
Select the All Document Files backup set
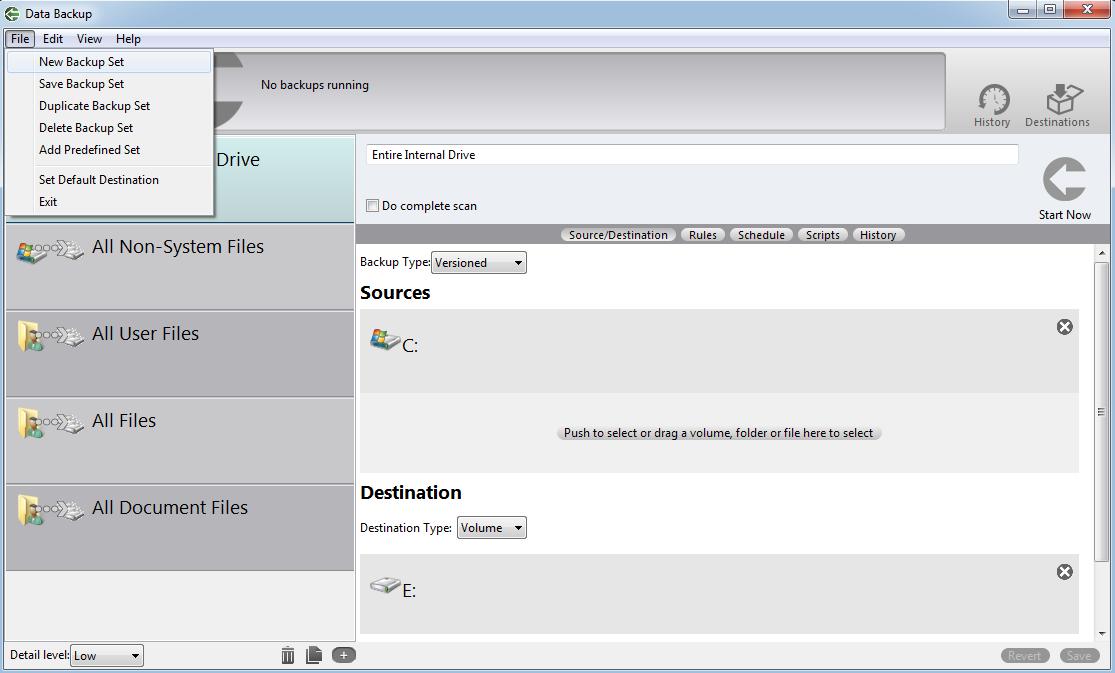(169, 508)
